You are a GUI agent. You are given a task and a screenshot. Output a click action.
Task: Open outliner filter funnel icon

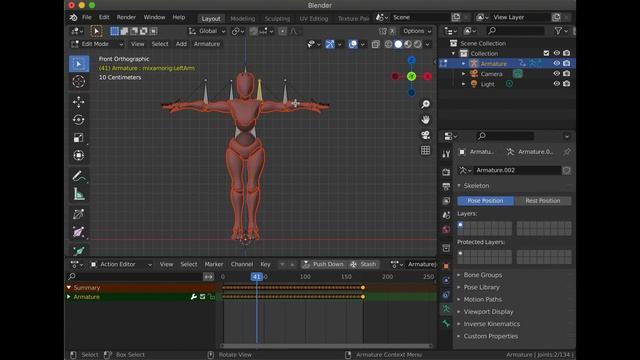[x=558, y=31]
